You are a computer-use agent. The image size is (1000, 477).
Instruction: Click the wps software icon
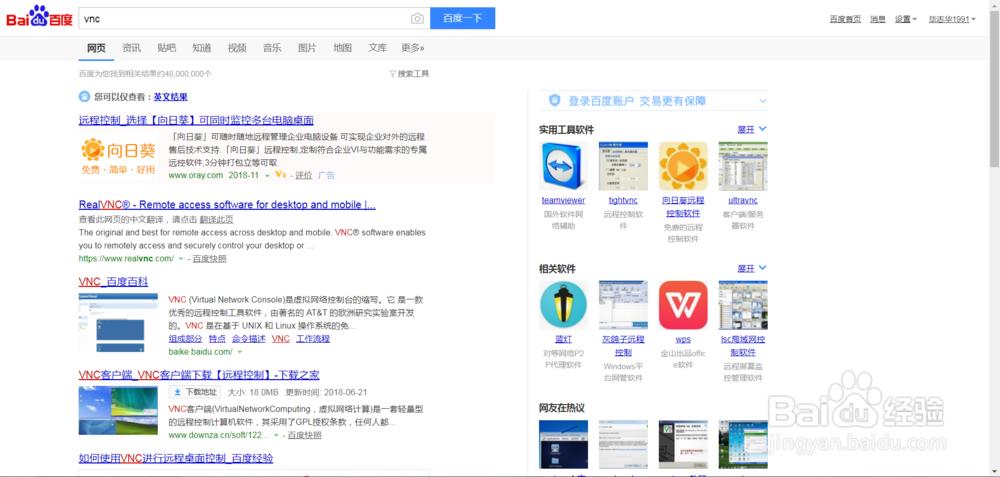coord(683,305)
